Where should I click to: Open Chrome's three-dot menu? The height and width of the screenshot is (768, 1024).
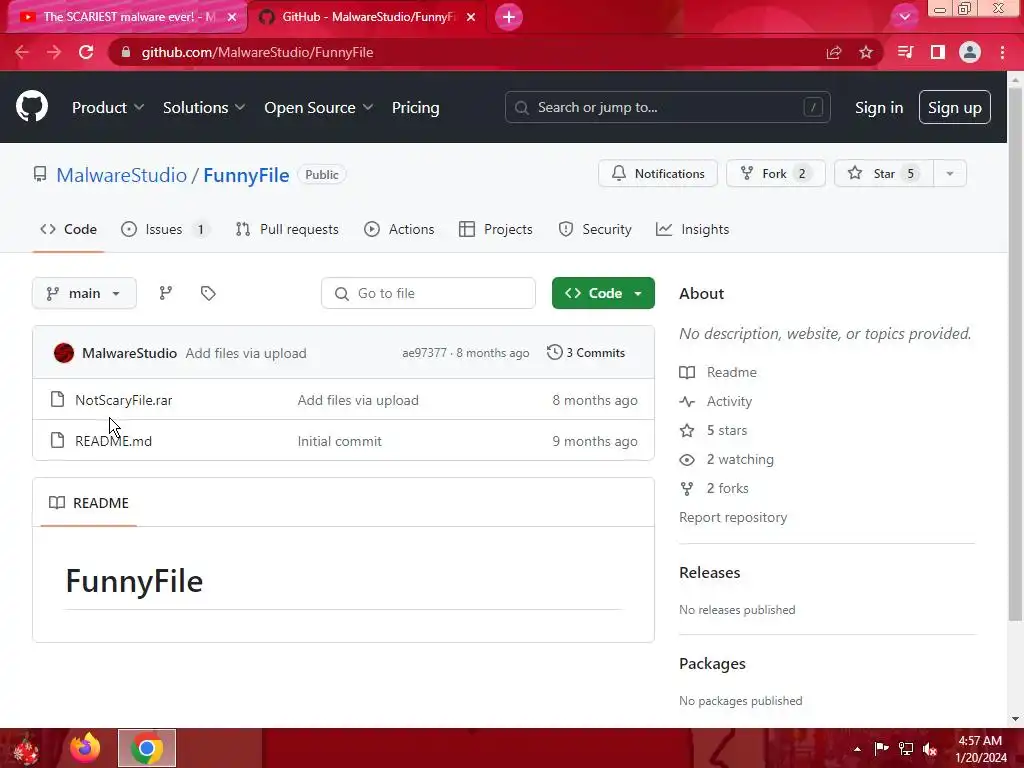click(x=1002, y=52)
